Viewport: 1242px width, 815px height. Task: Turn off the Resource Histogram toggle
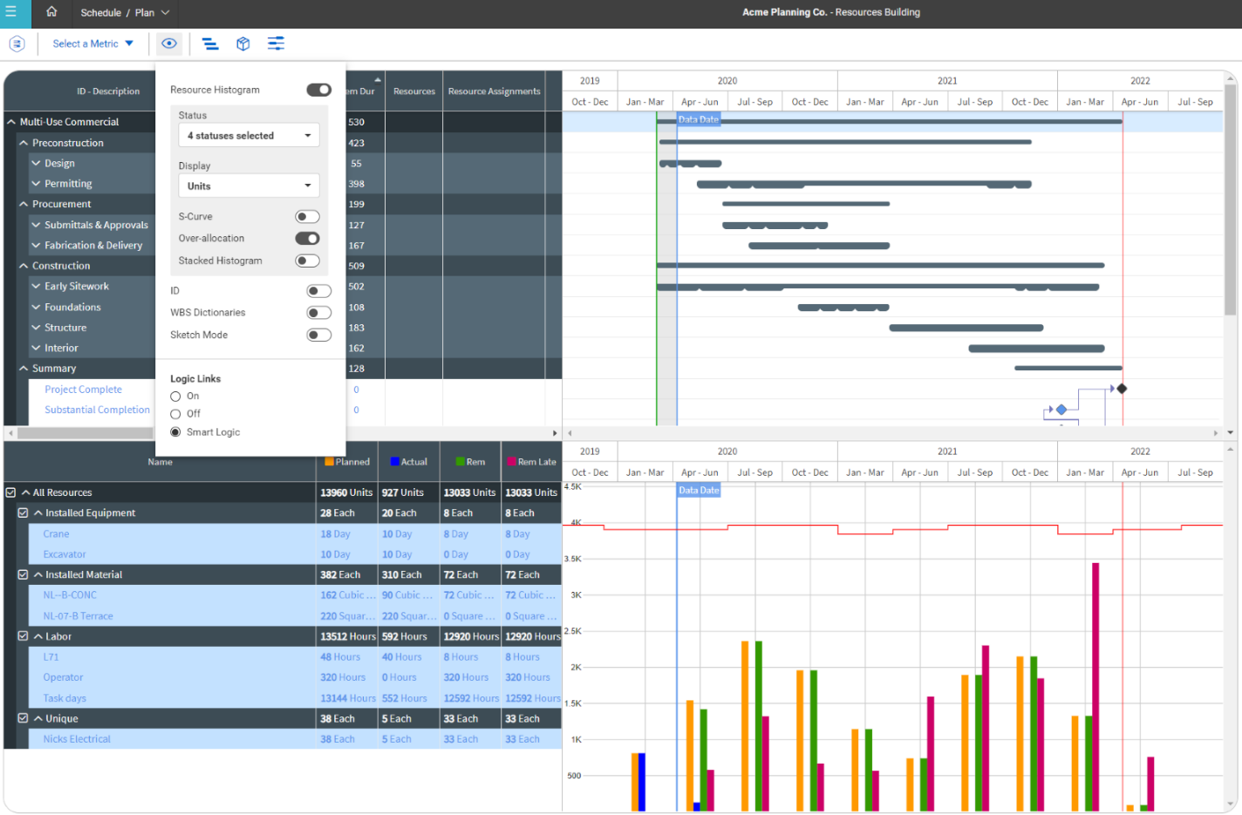318,90
